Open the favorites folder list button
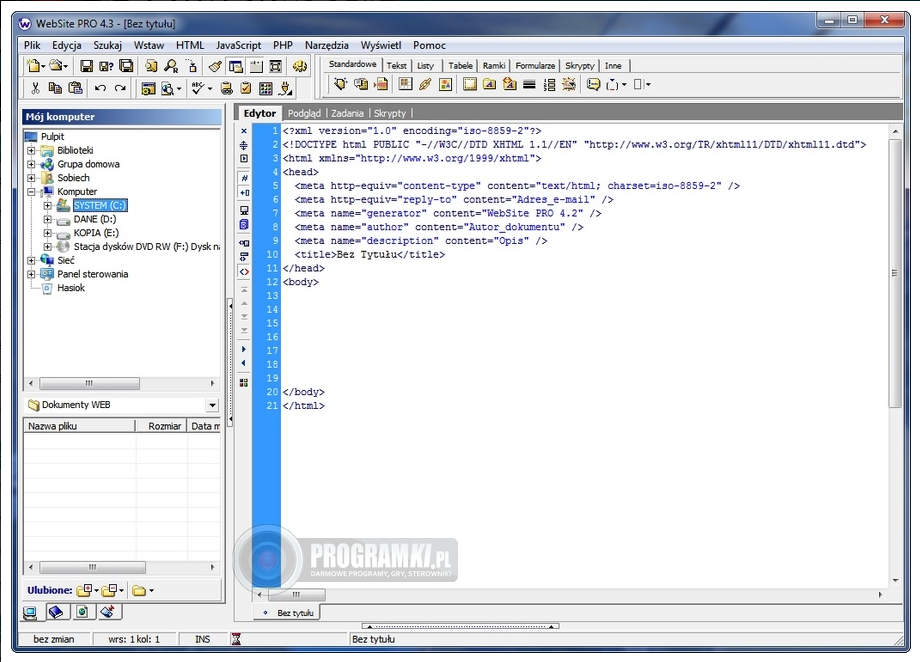Image resolution: width=920 pixels, height=662 pixels. (x=143, y=590)
